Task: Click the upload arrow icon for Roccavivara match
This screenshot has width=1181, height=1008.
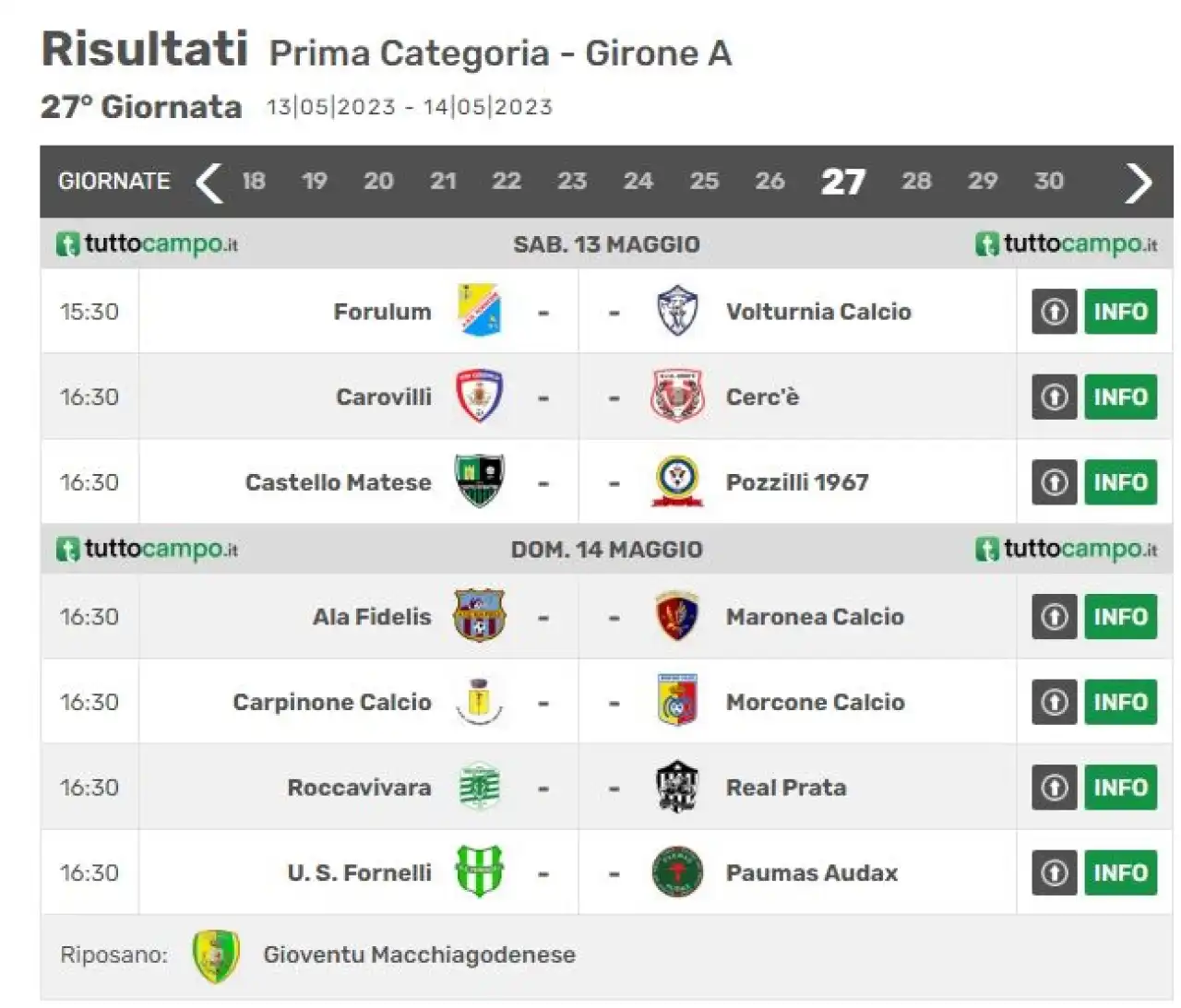Action: 1054,788
